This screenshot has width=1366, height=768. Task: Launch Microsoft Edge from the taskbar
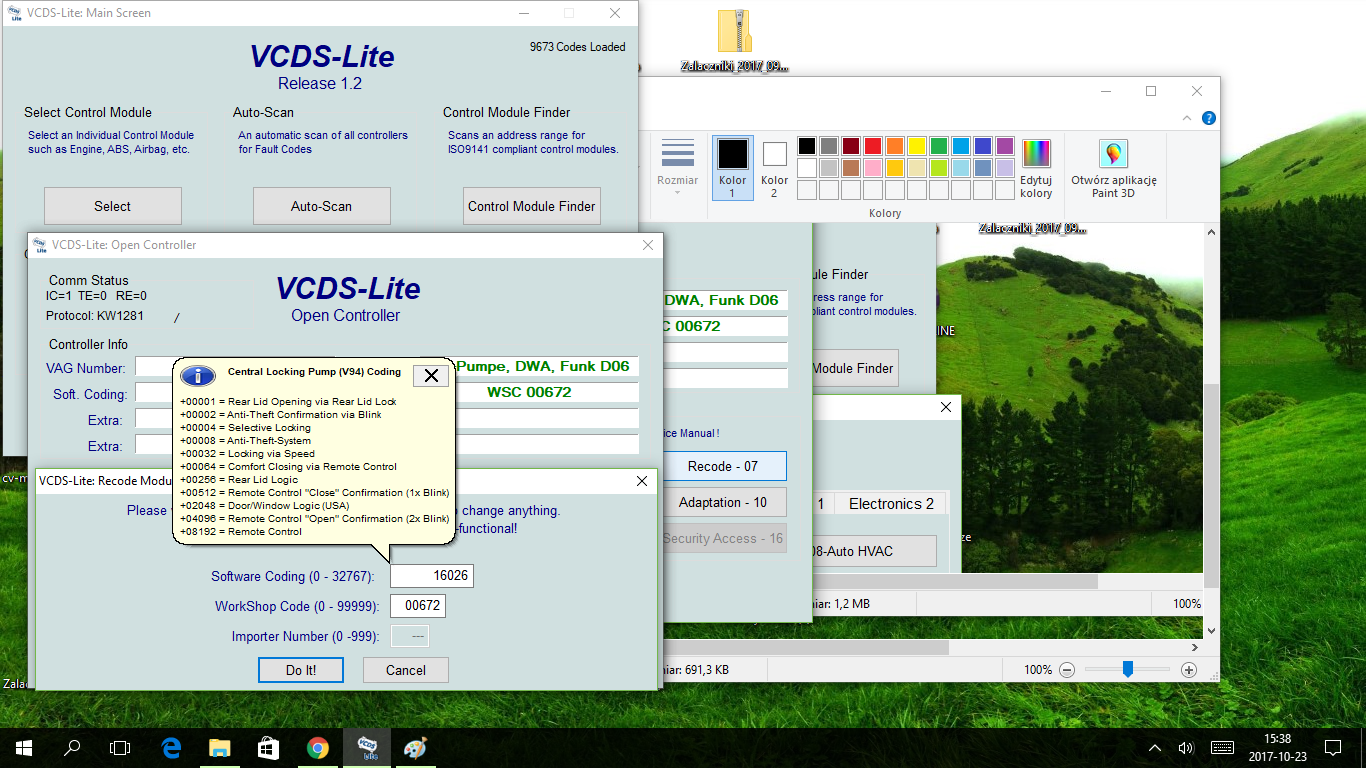[x=171, y=748]
